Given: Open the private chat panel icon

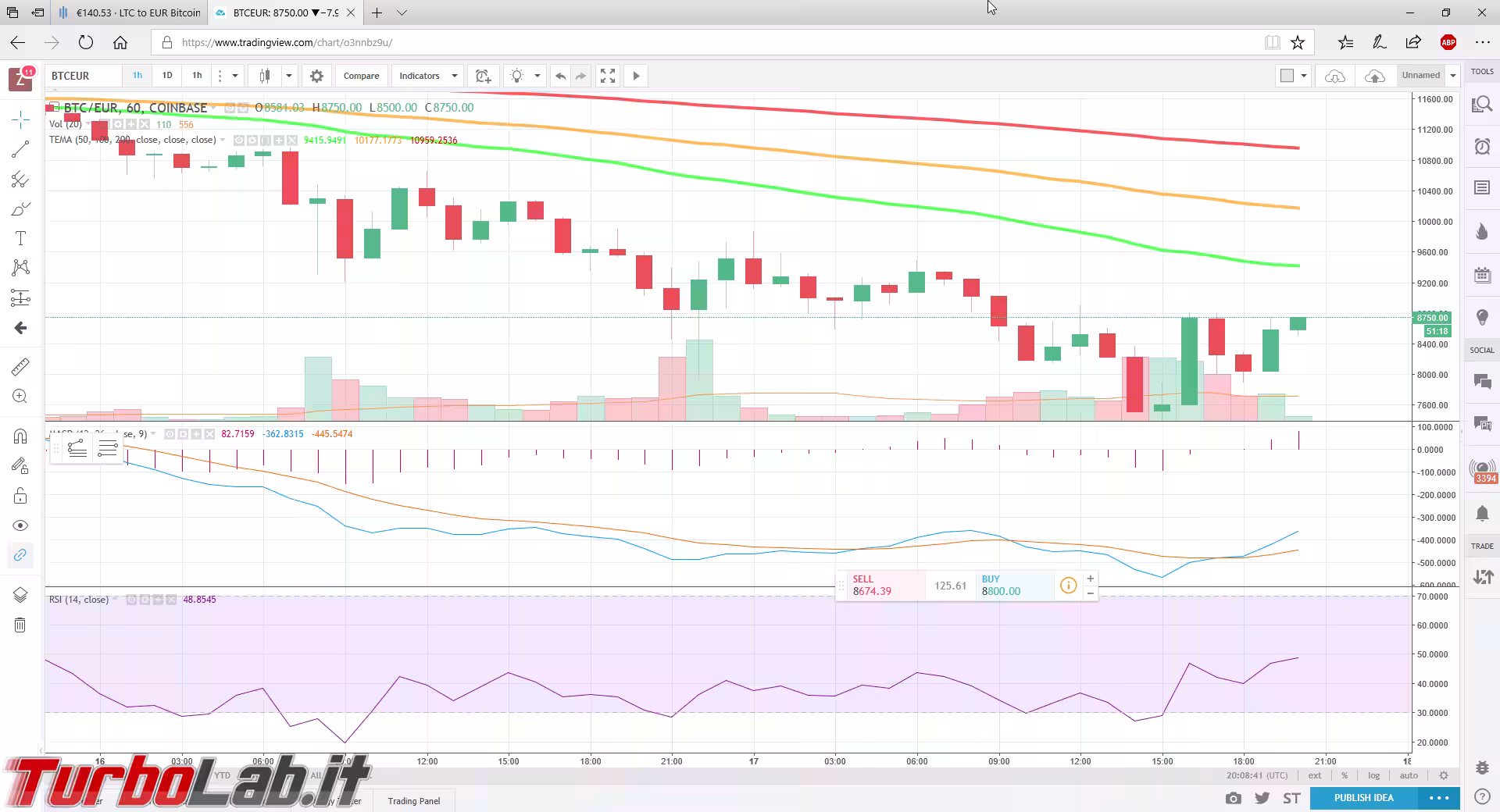Looking at the screenshot, I should coord(1482,424).
